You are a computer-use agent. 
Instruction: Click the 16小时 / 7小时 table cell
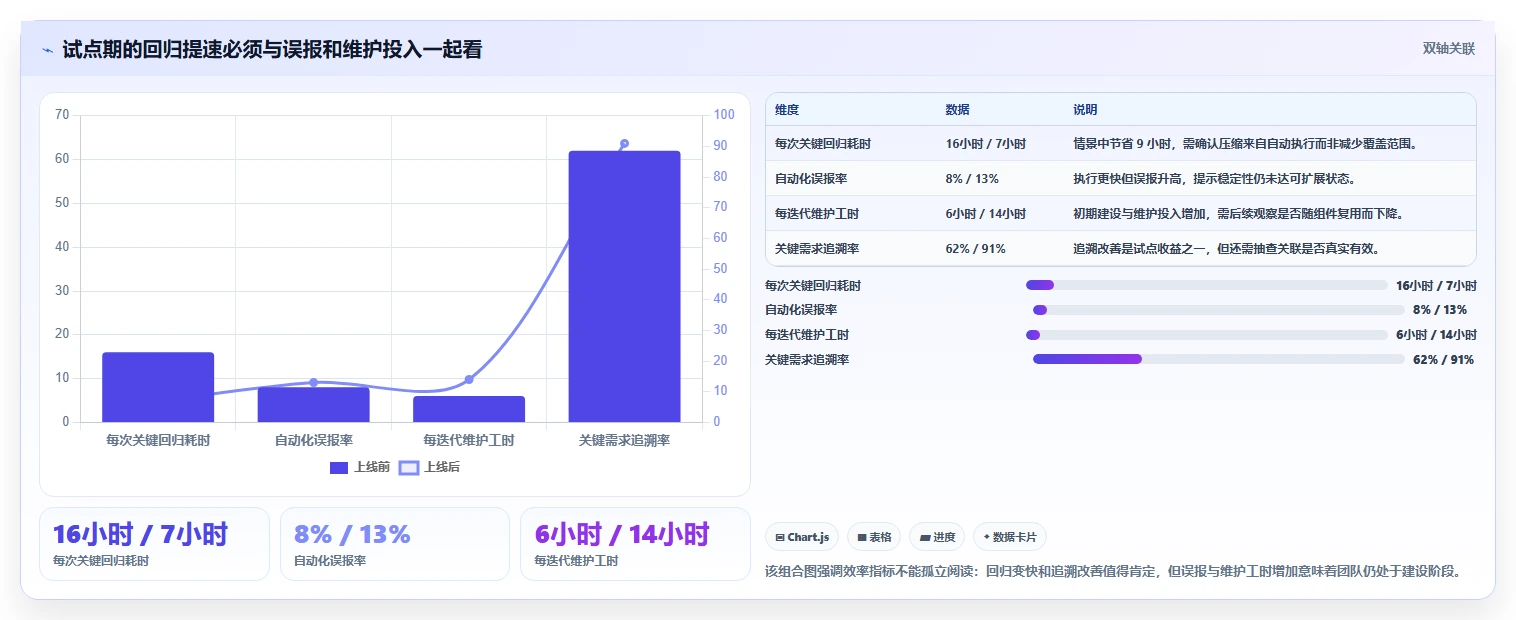pyautogui.click(x=985, y=144)
